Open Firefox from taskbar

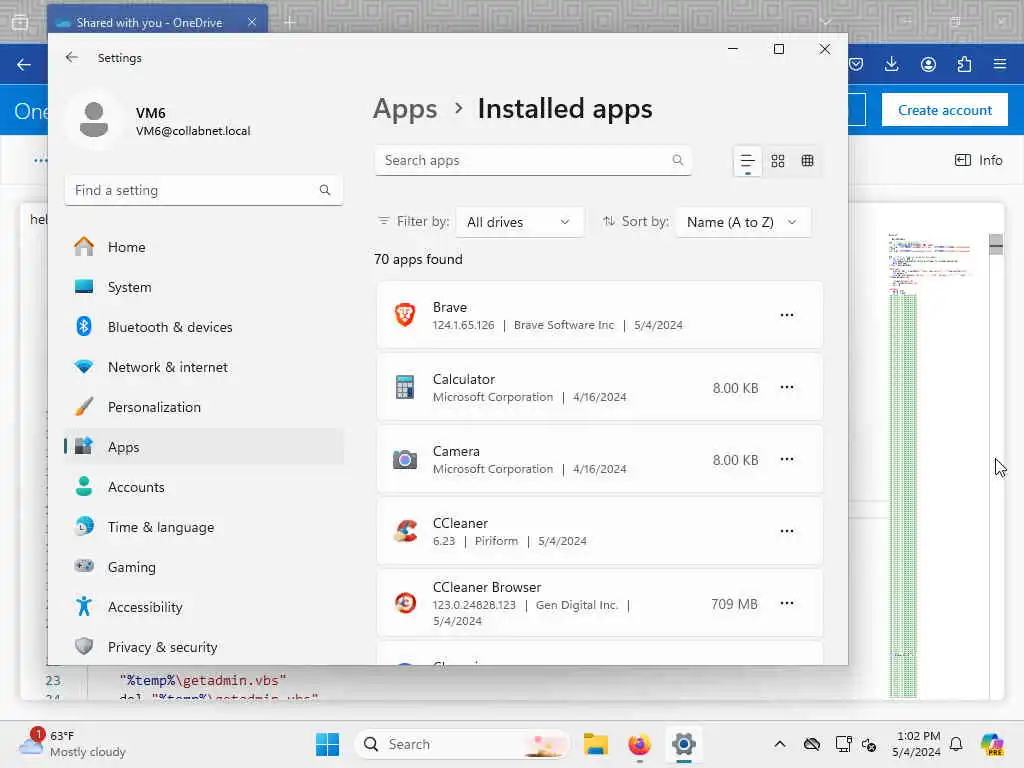point(639,744)
